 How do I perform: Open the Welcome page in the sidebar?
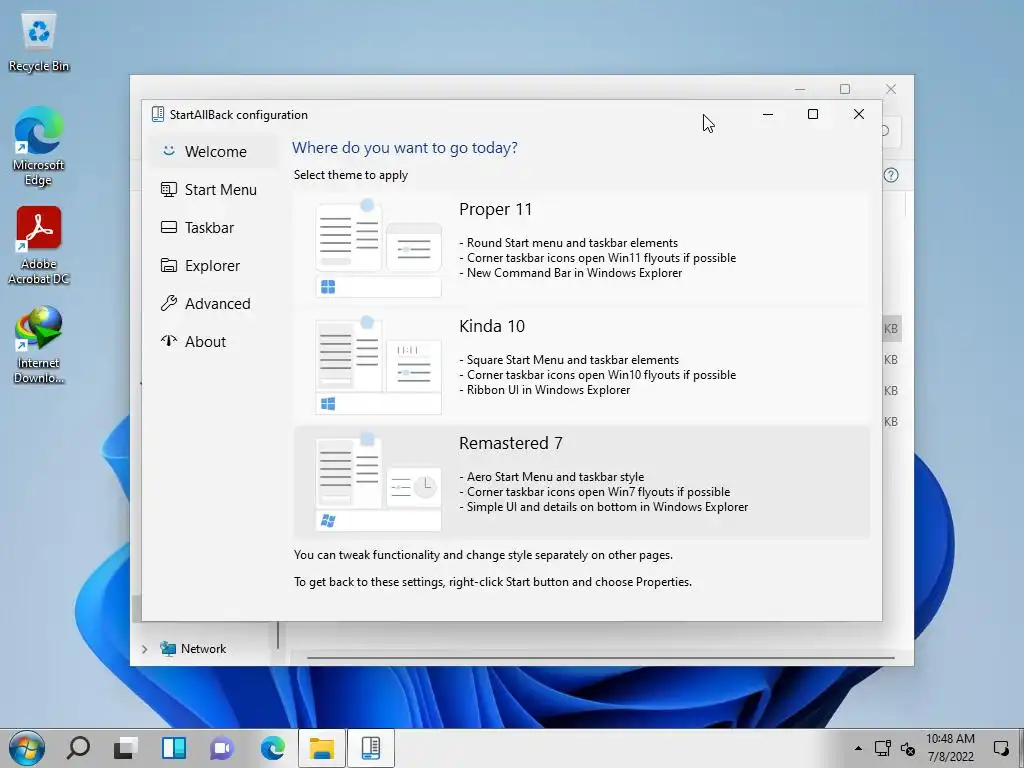coord(213,152)
